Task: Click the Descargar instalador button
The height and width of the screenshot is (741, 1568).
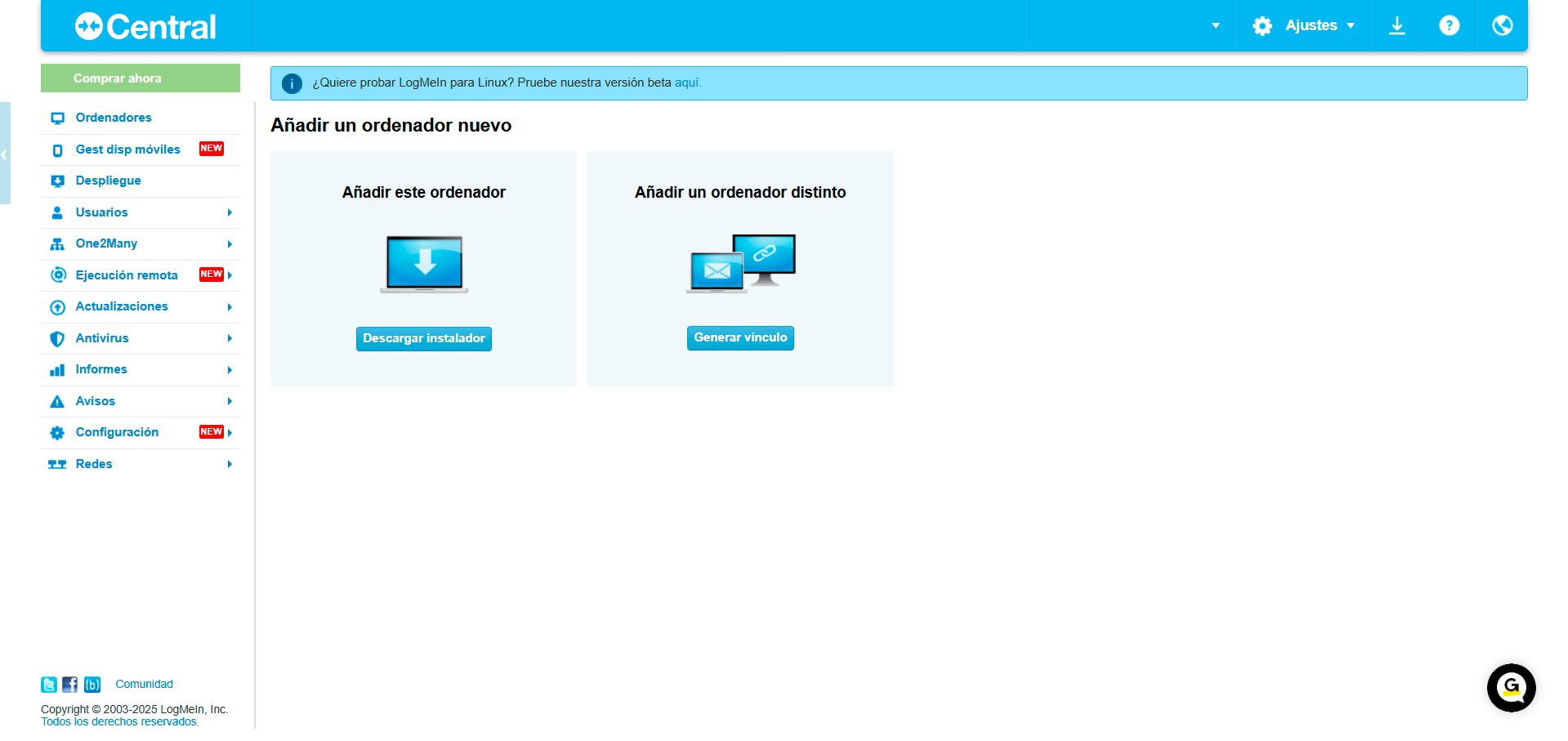Action: (x=423, y=338)
